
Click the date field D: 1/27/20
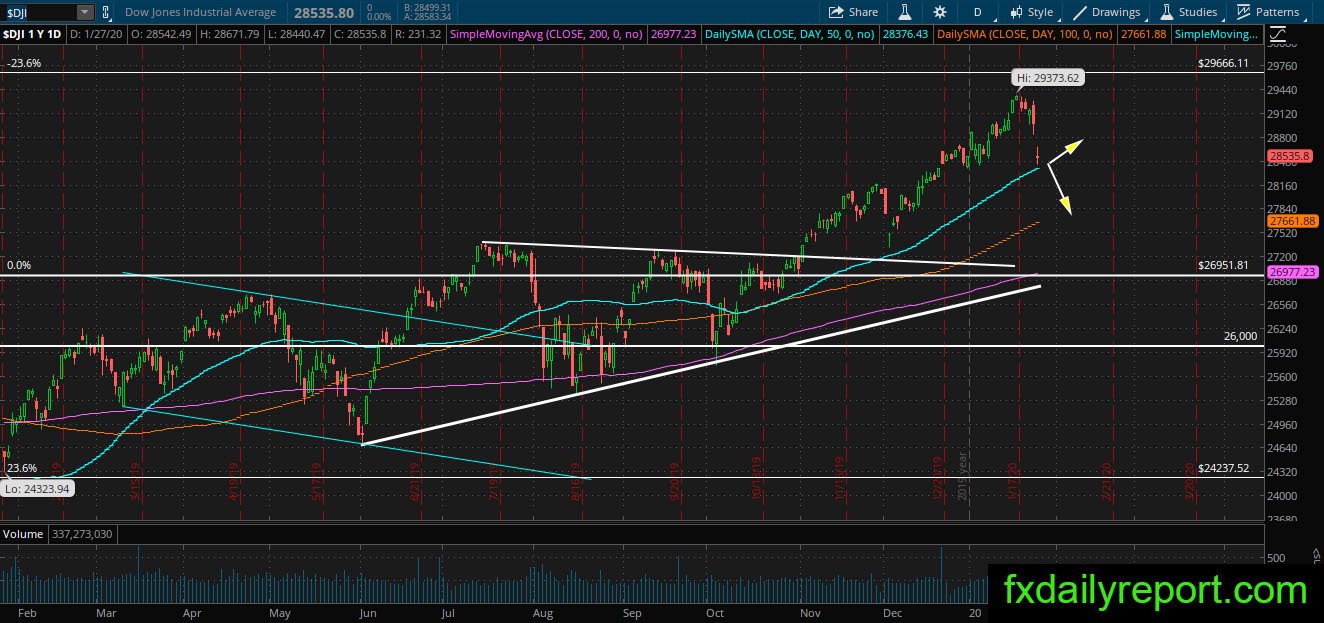point(98,34)
